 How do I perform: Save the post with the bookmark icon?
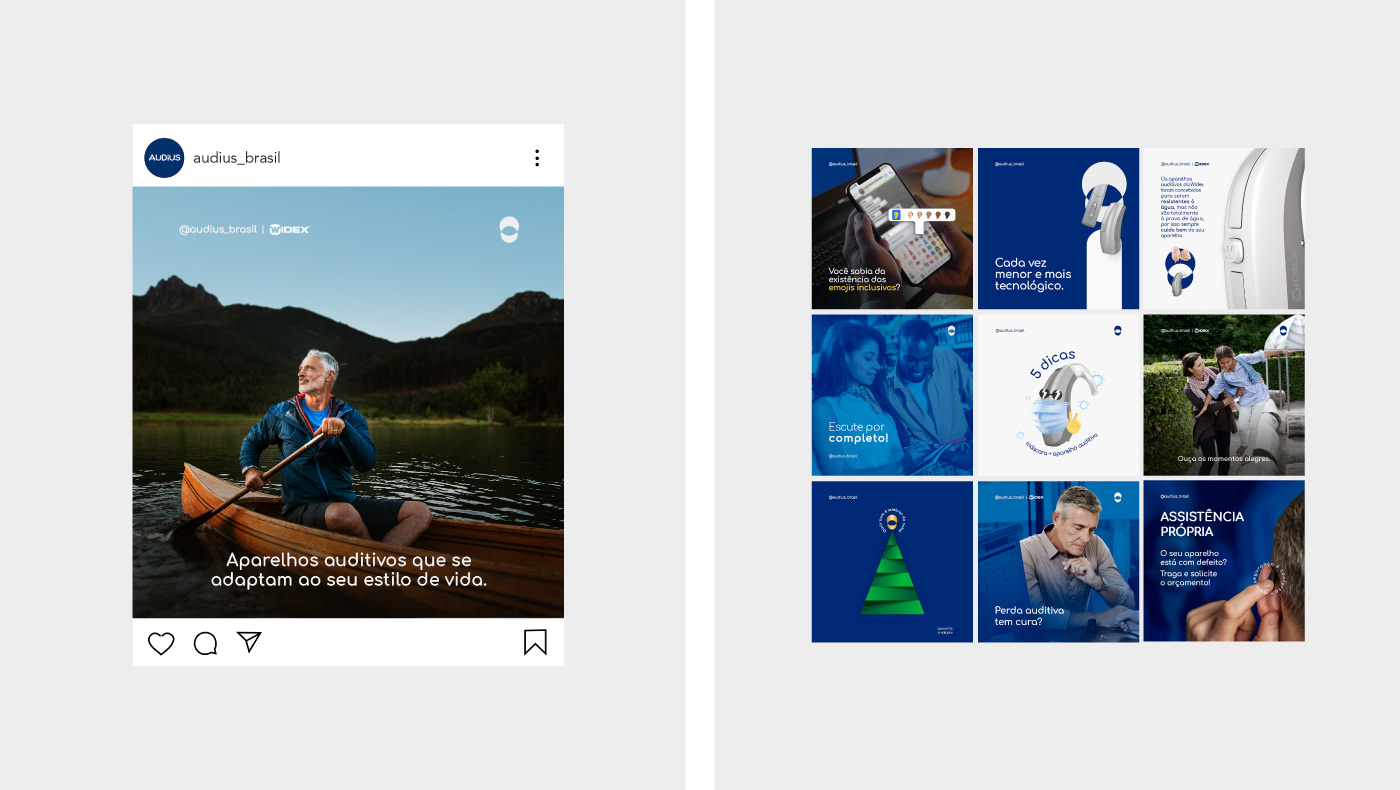pos(535,642)
